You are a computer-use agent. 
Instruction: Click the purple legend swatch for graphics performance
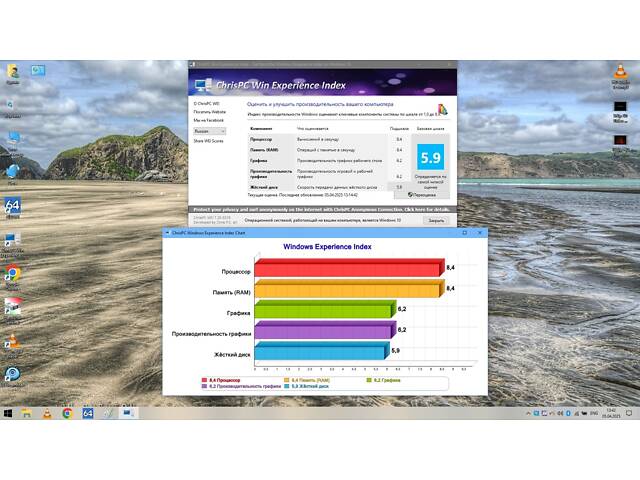(x=204, y=386)
